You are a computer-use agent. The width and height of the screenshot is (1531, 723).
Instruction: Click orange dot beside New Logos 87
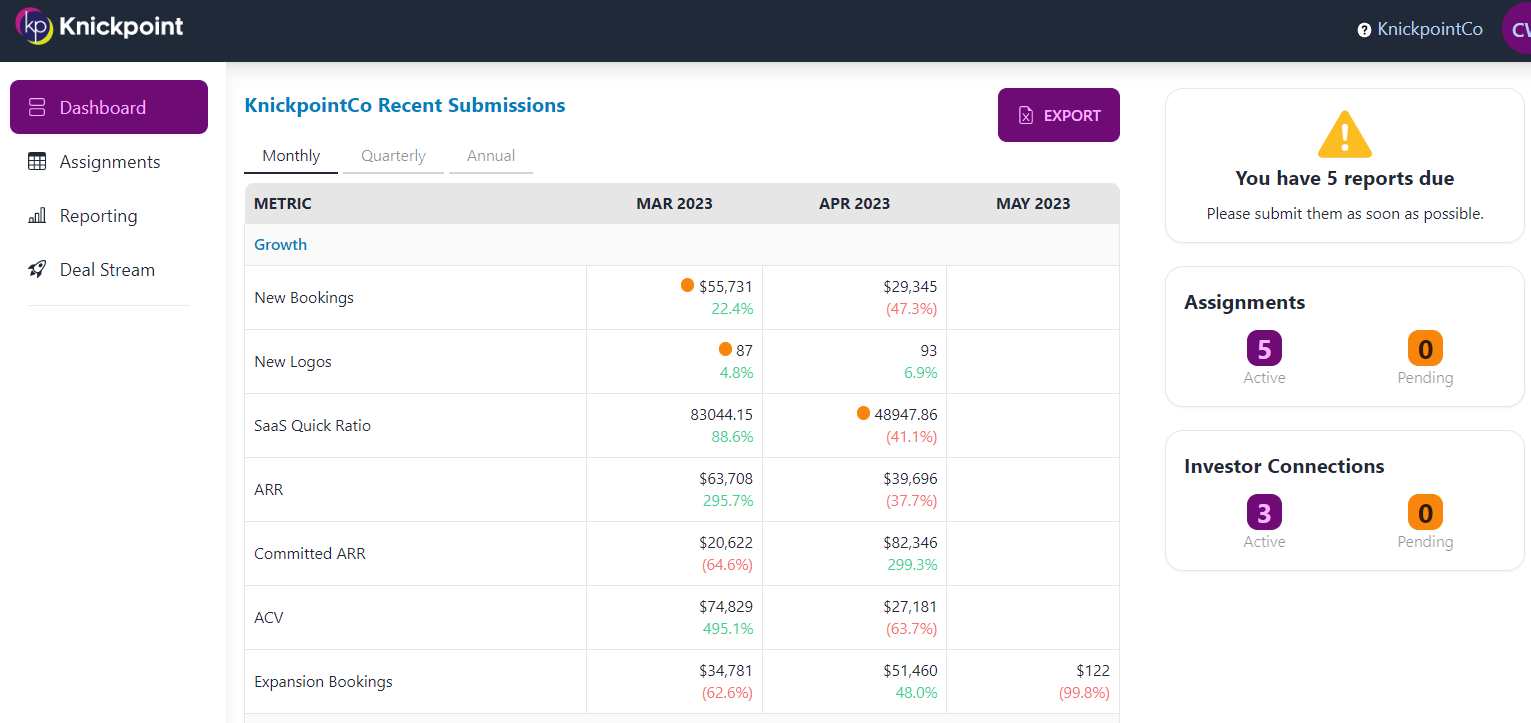725,349
